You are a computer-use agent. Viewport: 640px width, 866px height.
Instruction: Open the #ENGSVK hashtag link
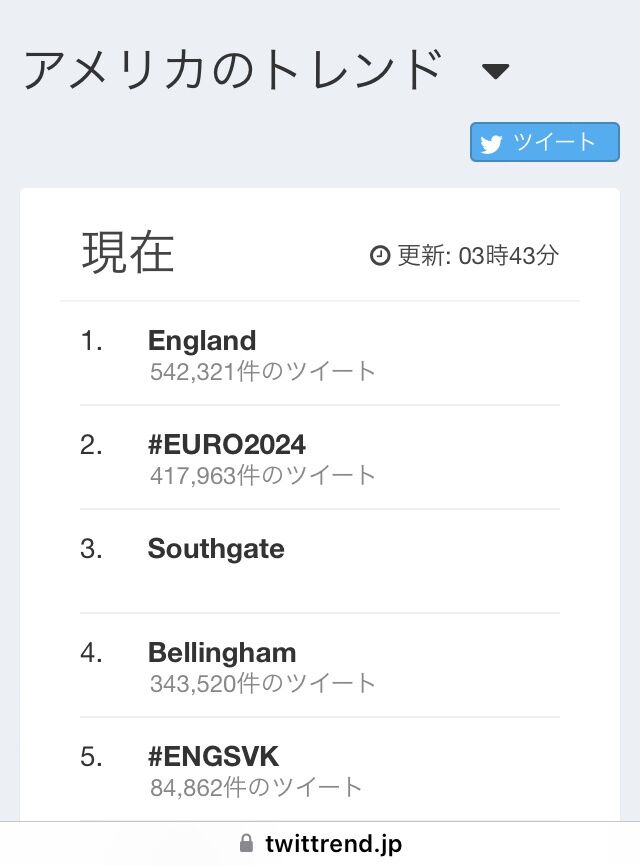click(213, 756)
